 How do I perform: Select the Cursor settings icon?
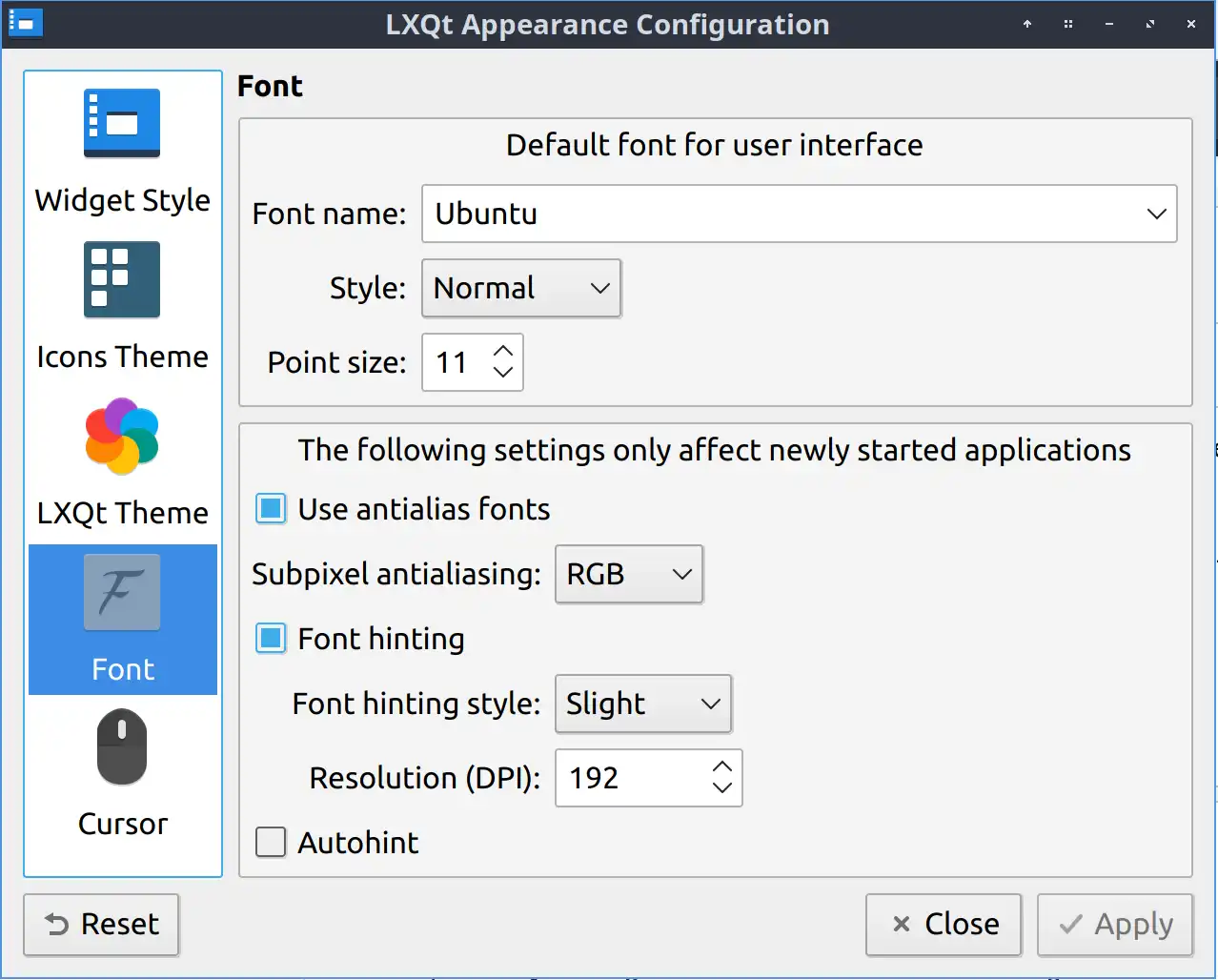pos(122,747)
